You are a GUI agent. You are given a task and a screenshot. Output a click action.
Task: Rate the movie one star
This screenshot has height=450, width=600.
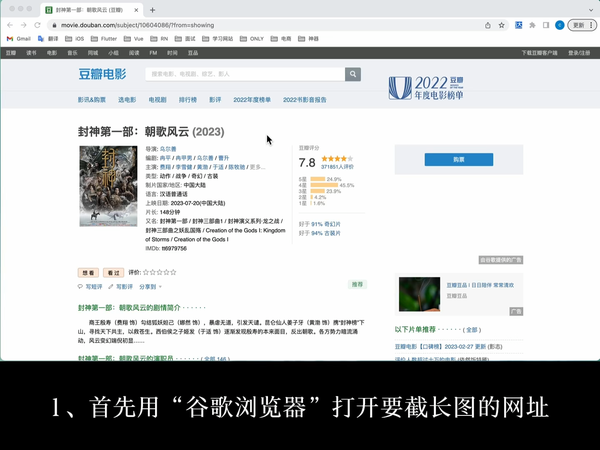pyautogui.click(x=146, y=272)
